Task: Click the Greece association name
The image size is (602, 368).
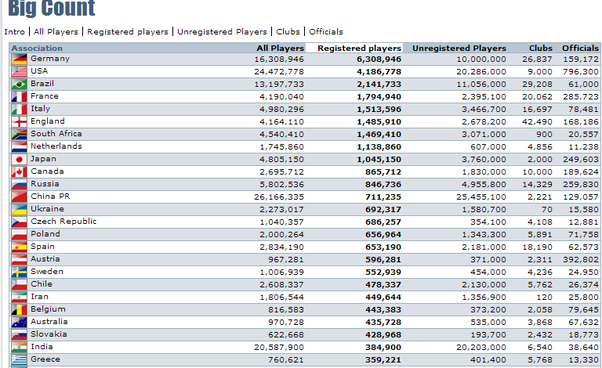Action: [x=45, y=360]
